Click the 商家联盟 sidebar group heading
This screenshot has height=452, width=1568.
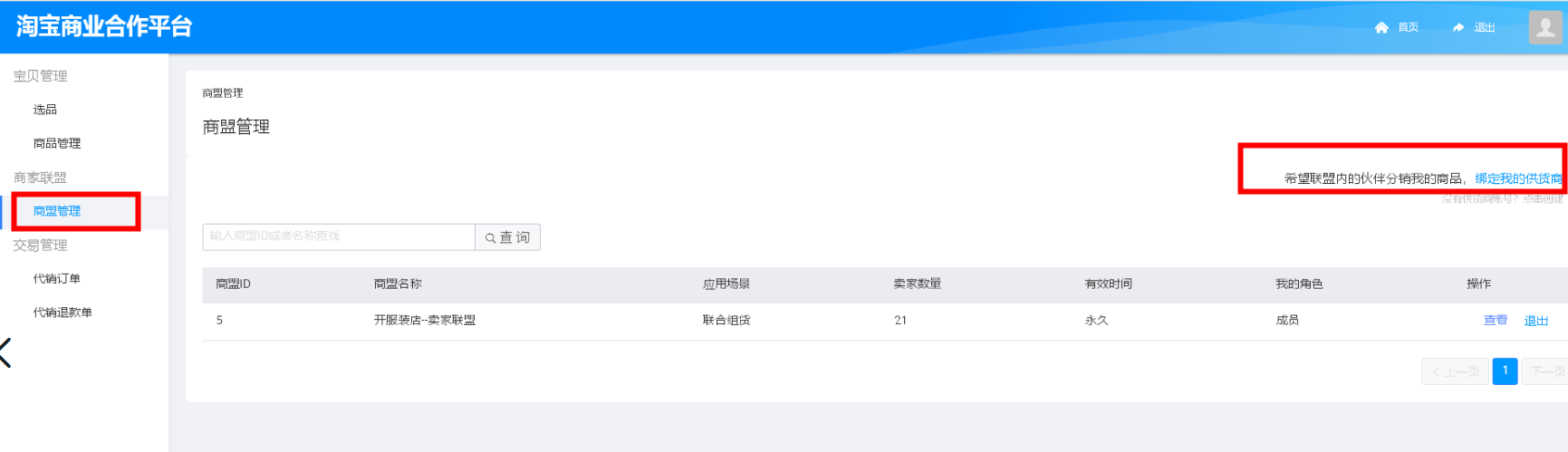coord(40,178)
